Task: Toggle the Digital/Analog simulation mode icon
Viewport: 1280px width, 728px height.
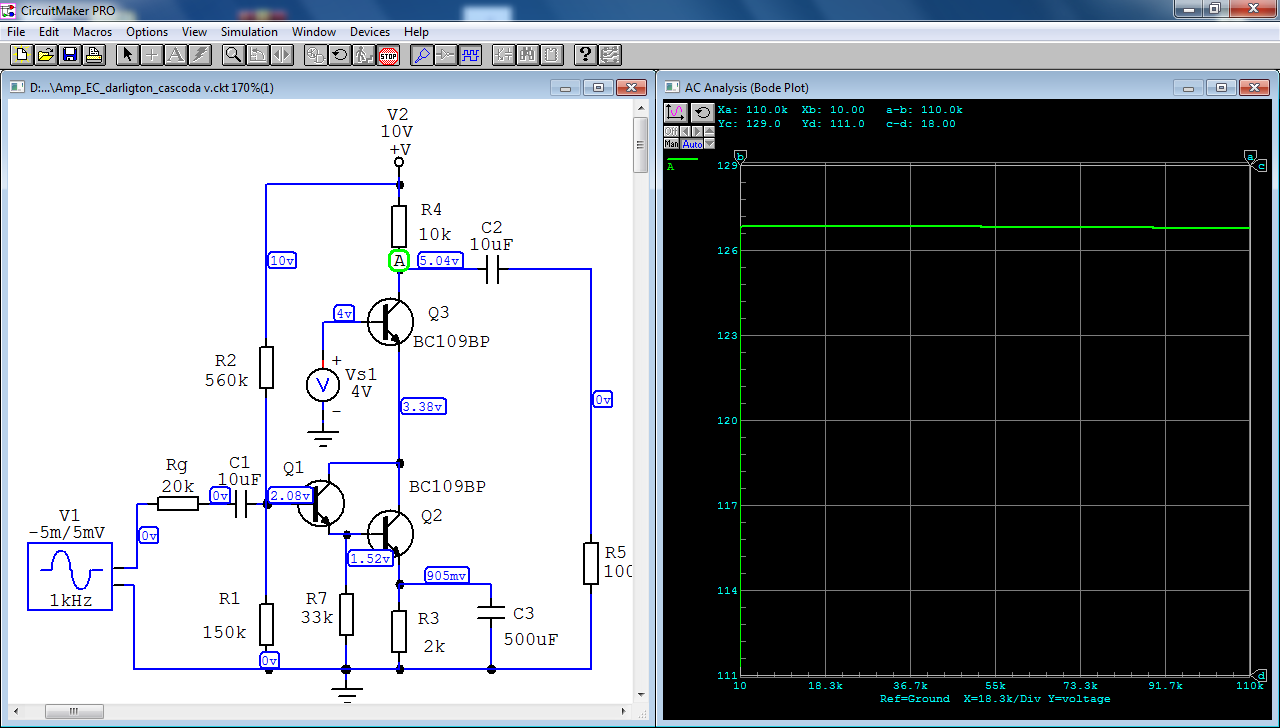Action: tap(316, 55)
